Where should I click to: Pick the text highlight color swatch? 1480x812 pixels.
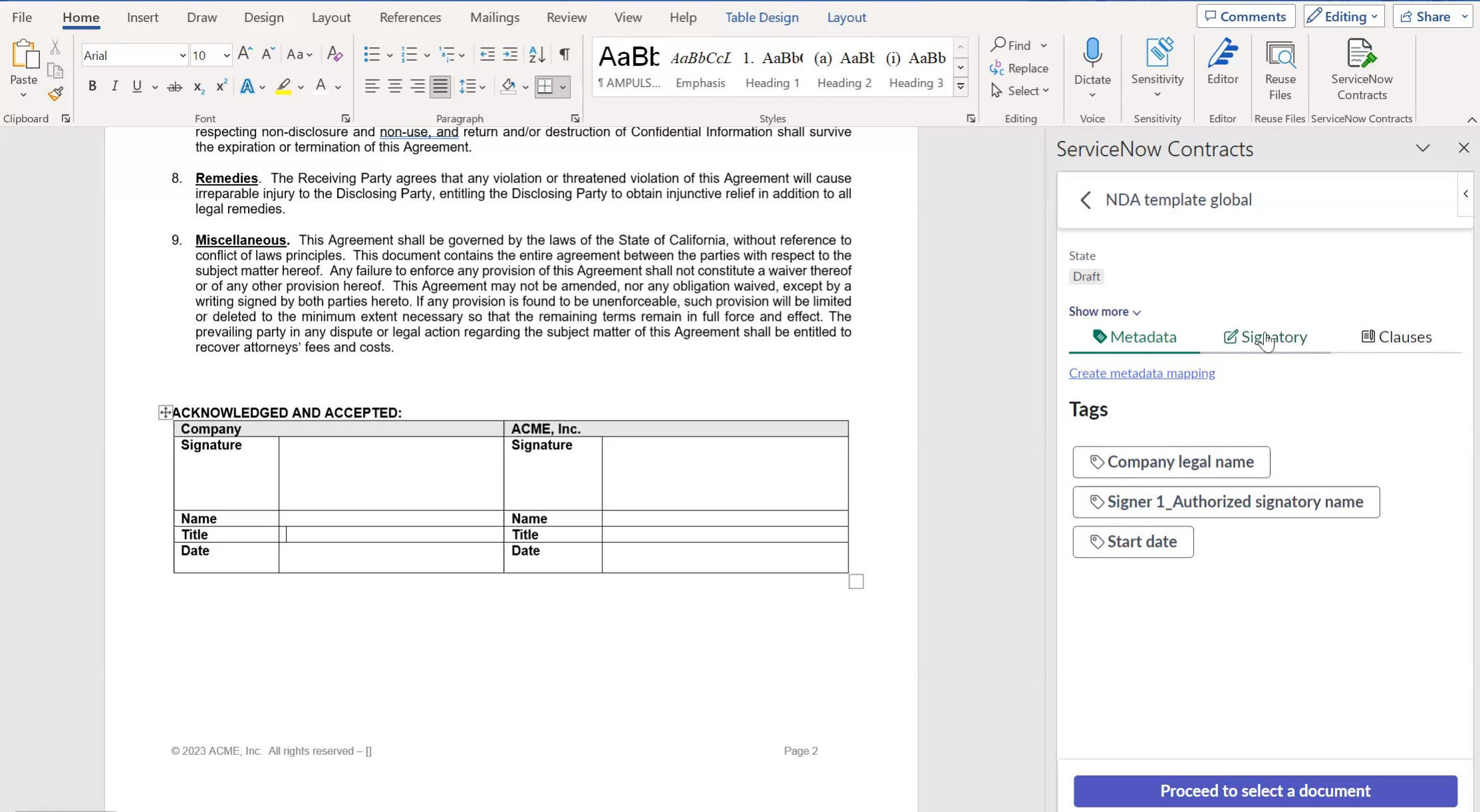coord(285,86)
